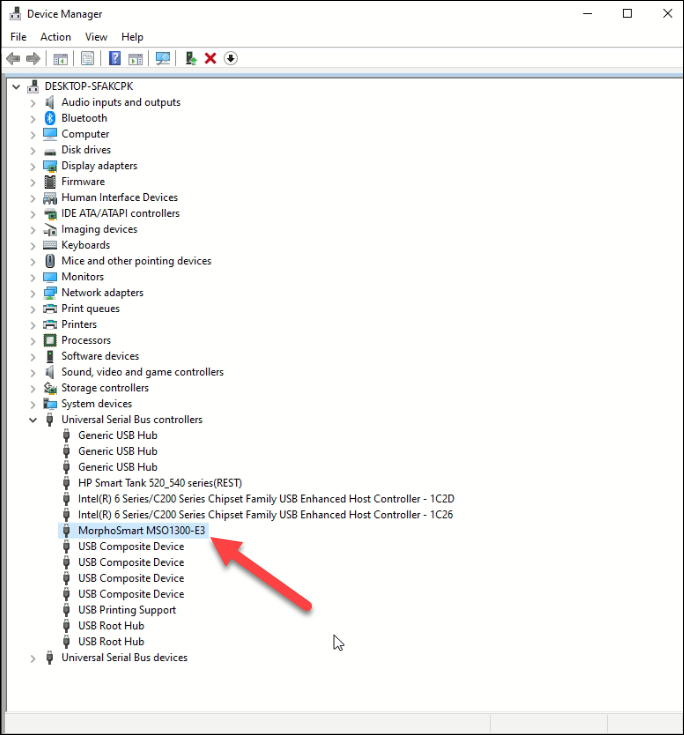The image size is (684, 735).
Task: Select the USB Enhanced Host Controller 1C26
Action: [266, 515]
